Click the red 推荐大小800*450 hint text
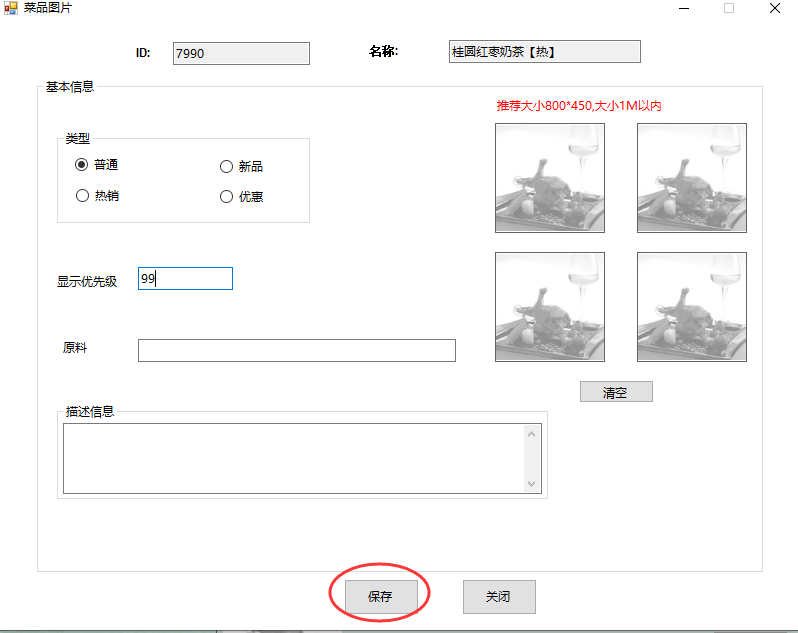 (579, 106)
